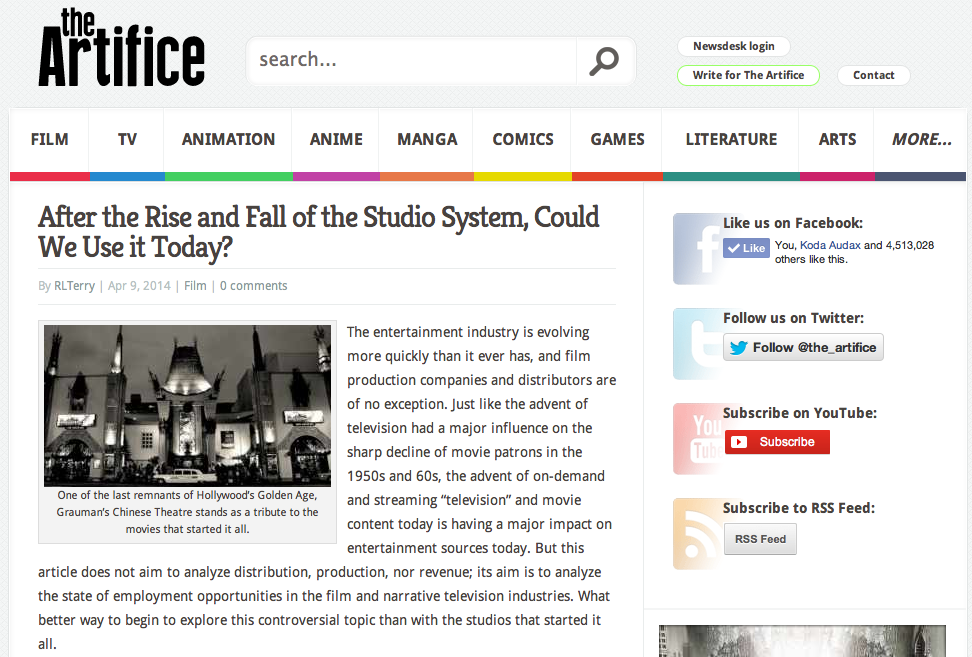Open the Grauman's Chinese Theatre photo
This screenshot has height=657, width=972.
coord(187,405)
